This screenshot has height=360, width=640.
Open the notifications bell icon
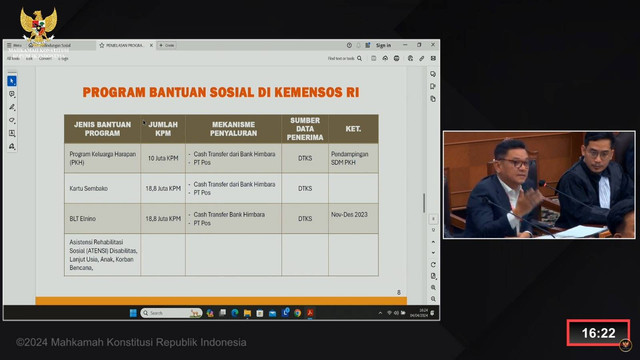click(358, 45)
